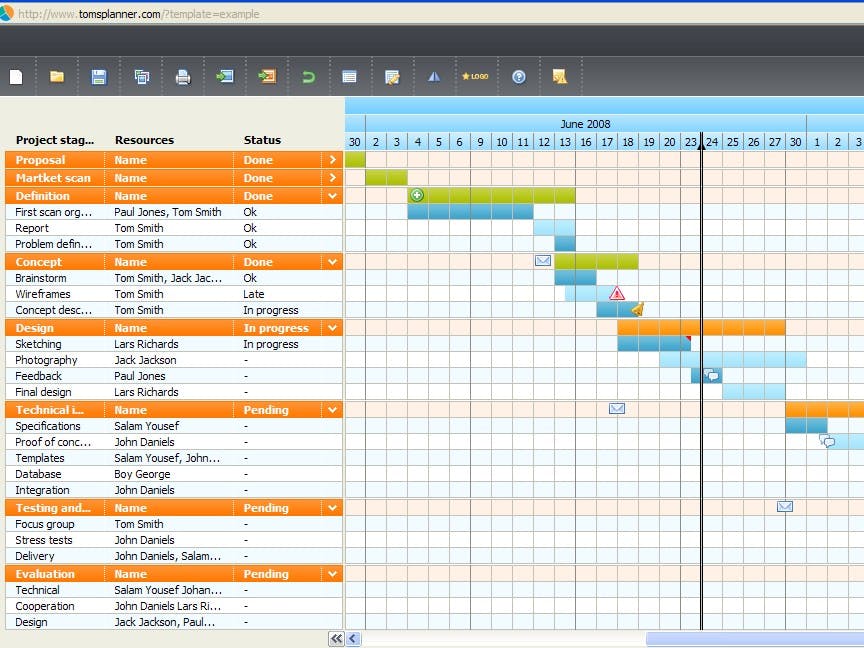The image size is (864, 648).
Task: Click the Undo arrow icon
Action: 308,76
